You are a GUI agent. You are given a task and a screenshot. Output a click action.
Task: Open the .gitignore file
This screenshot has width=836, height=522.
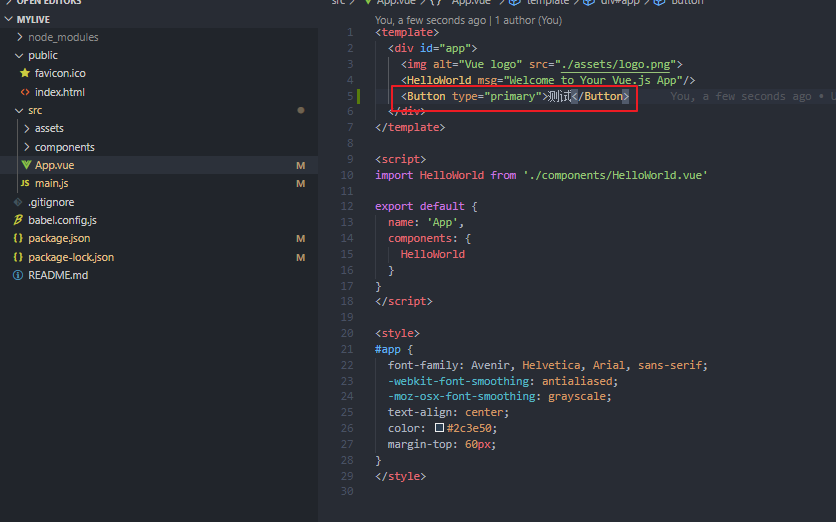coord(51,202)
